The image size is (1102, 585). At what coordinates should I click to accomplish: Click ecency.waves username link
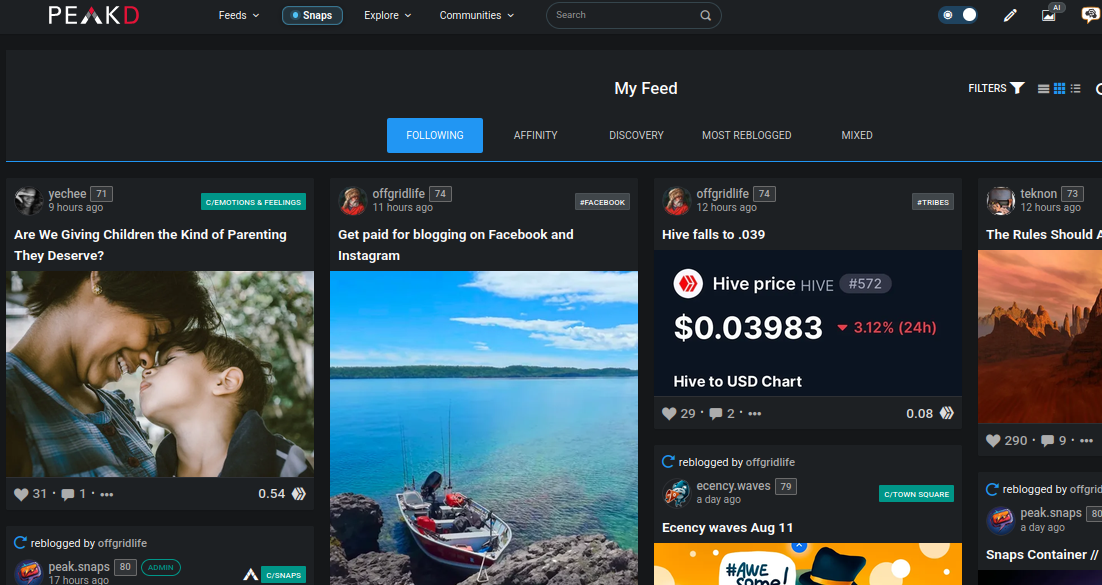coord(733,486)
